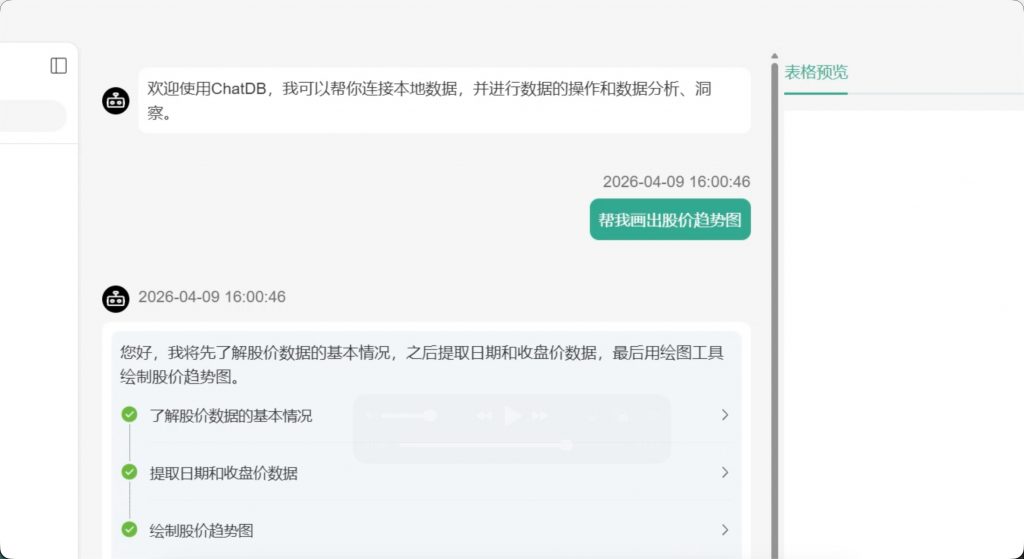Expand the 绘制股价趋势图 step chevron

725,530
